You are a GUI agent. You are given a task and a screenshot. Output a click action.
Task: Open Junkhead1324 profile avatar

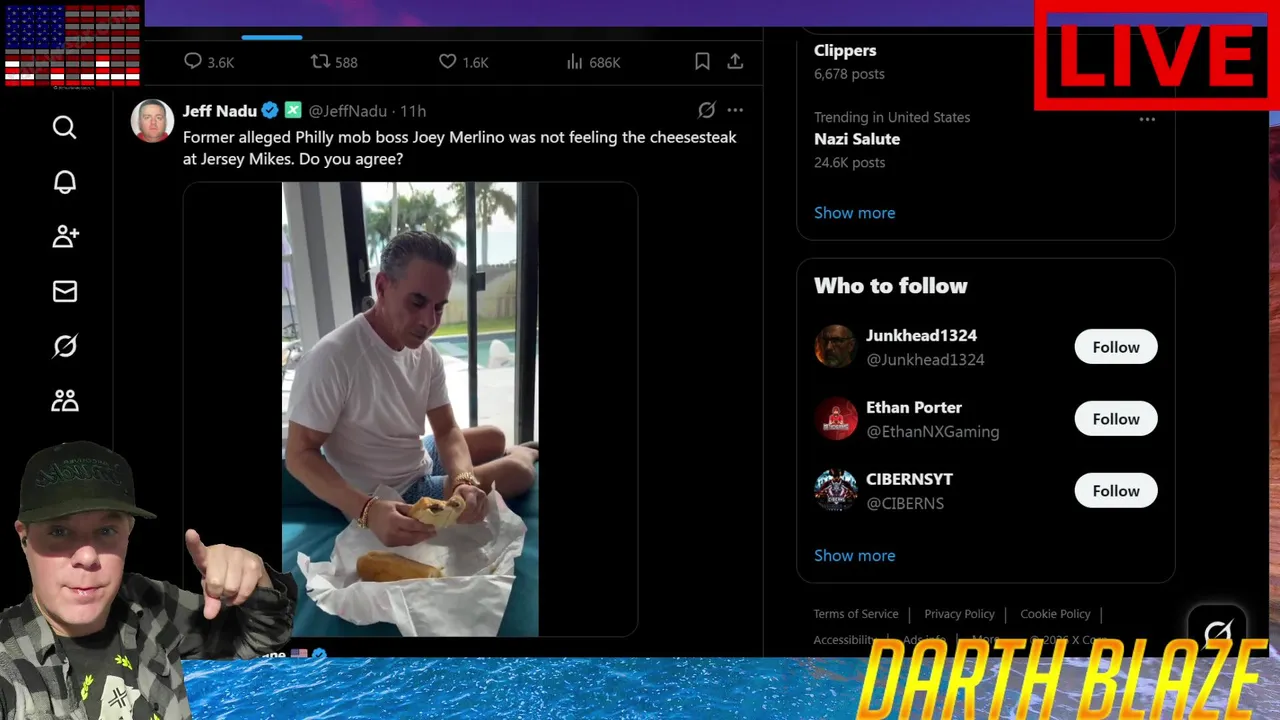coord(835,347)
